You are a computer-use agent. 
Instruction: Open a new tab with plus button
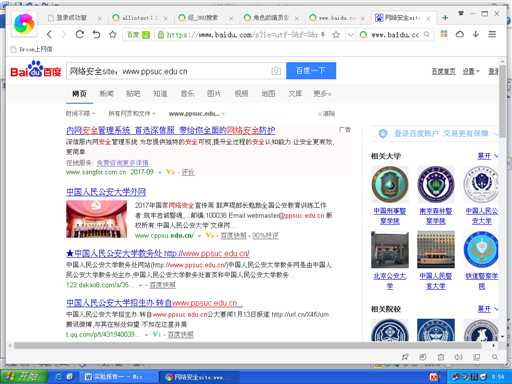point(445,18)
